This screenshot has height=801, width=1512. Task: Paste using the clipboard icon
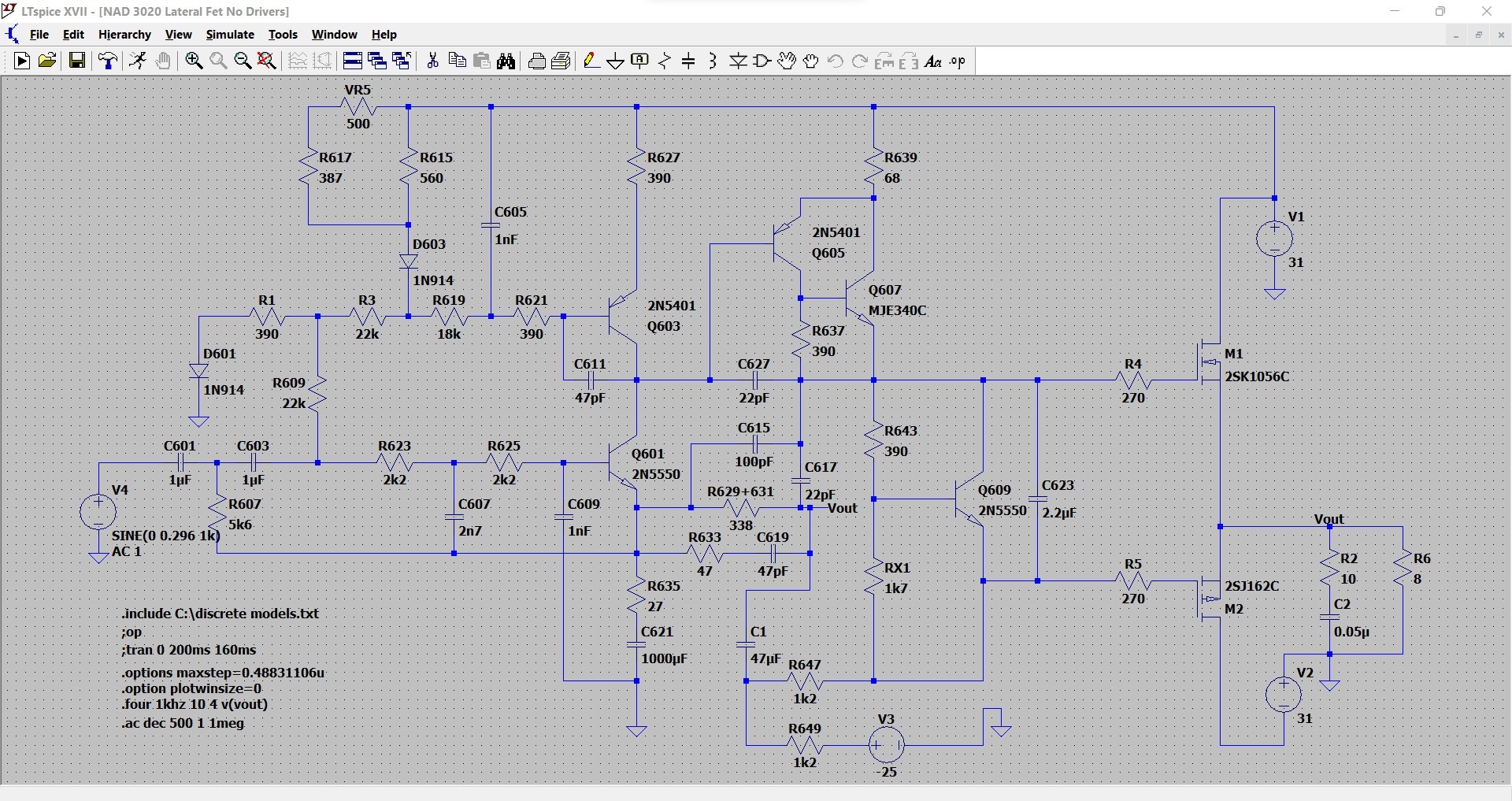pos(482,61)
